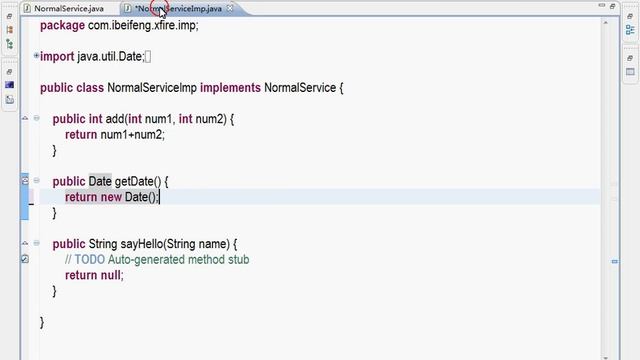The height and width of the screenshot is (360, 640).
Task: Click 'java.util.Date' in the import line
Action: (109, 56)
